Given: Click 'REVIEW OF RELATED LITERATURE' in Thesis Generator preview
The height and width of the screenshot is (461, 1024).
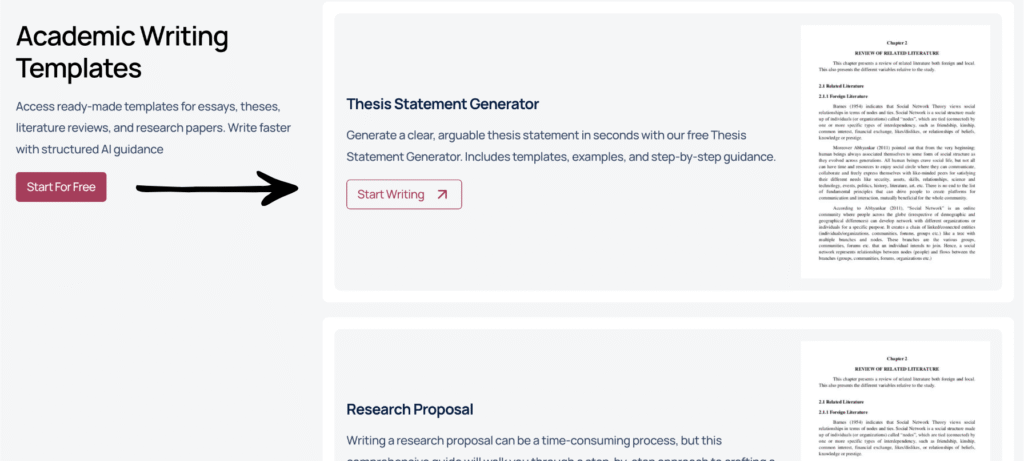Looking at the screenshot, I should tap(895, 51).
